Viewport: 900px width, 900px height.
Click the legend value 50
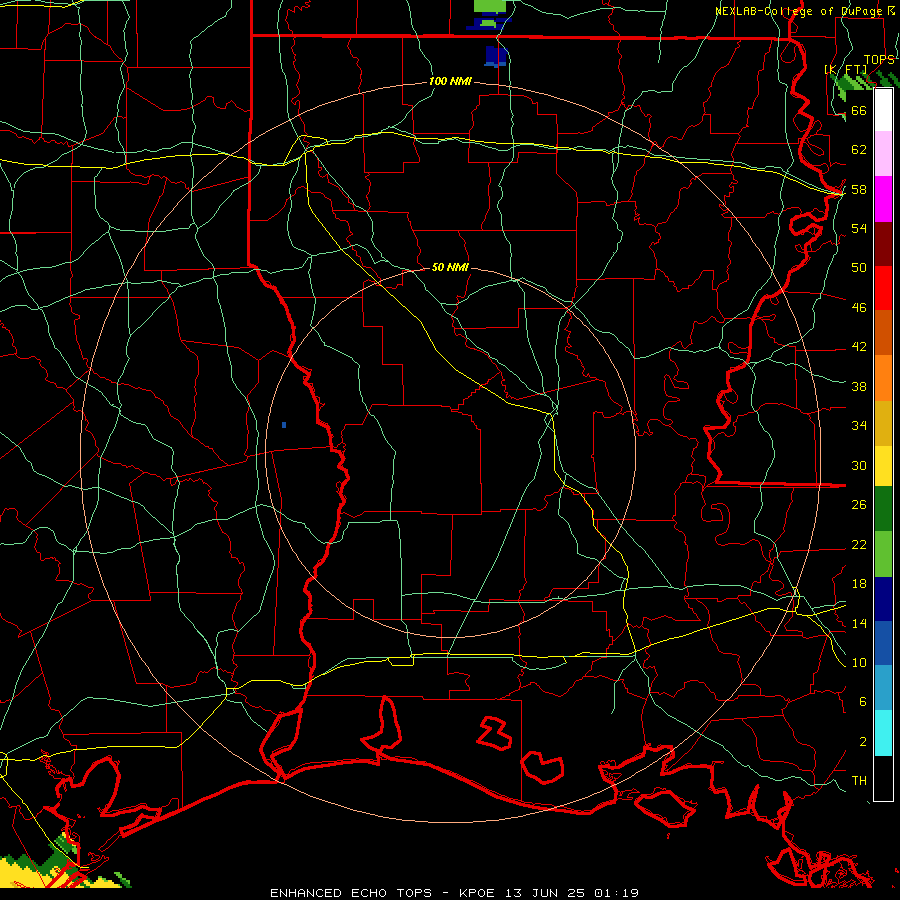point(859,267)
